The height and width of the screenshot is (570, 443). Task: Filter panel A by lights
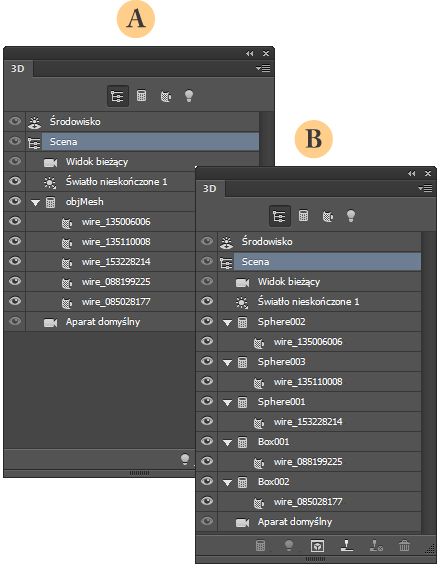point(189,96)
